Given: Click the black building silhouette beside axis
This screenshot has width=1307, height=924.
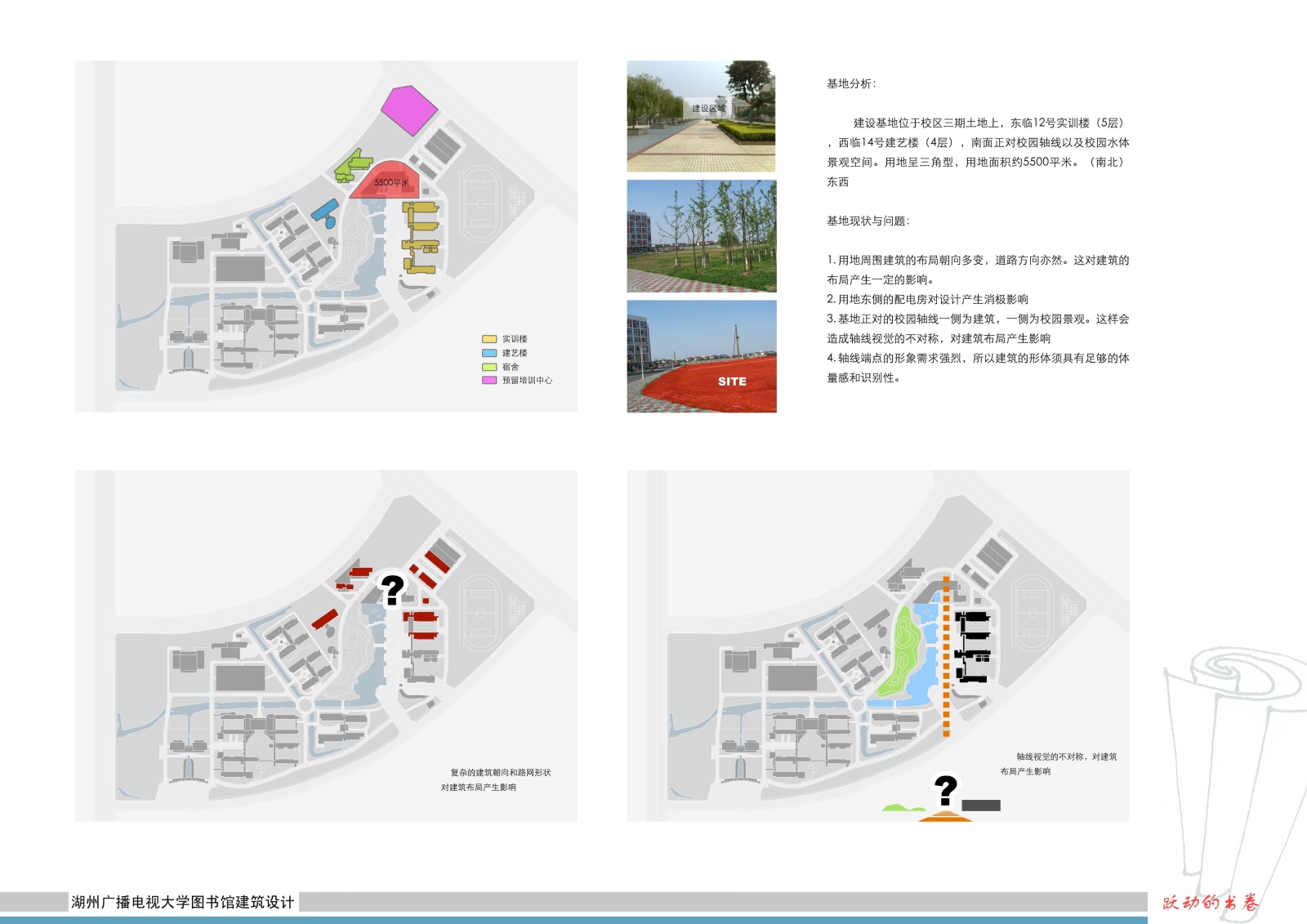Looking at the screenshot, I should tap(973, 646).
